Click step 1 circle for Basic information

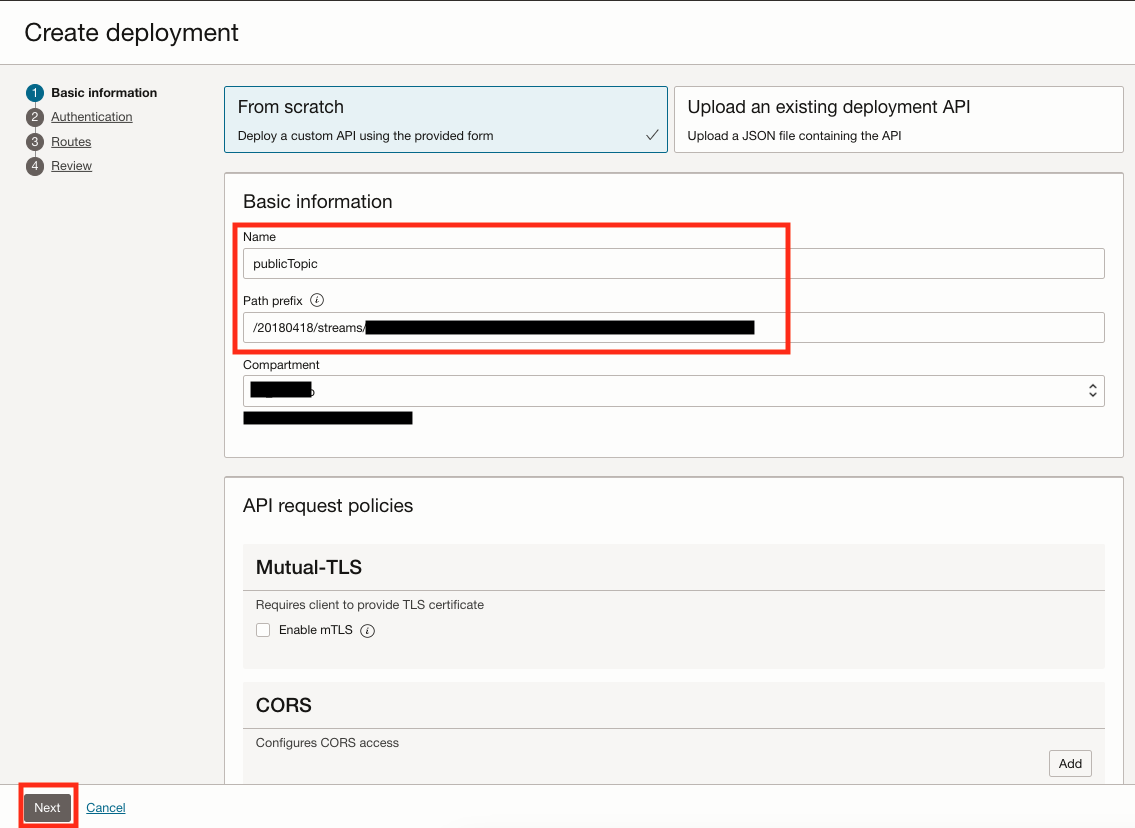(x=35, y=93)
